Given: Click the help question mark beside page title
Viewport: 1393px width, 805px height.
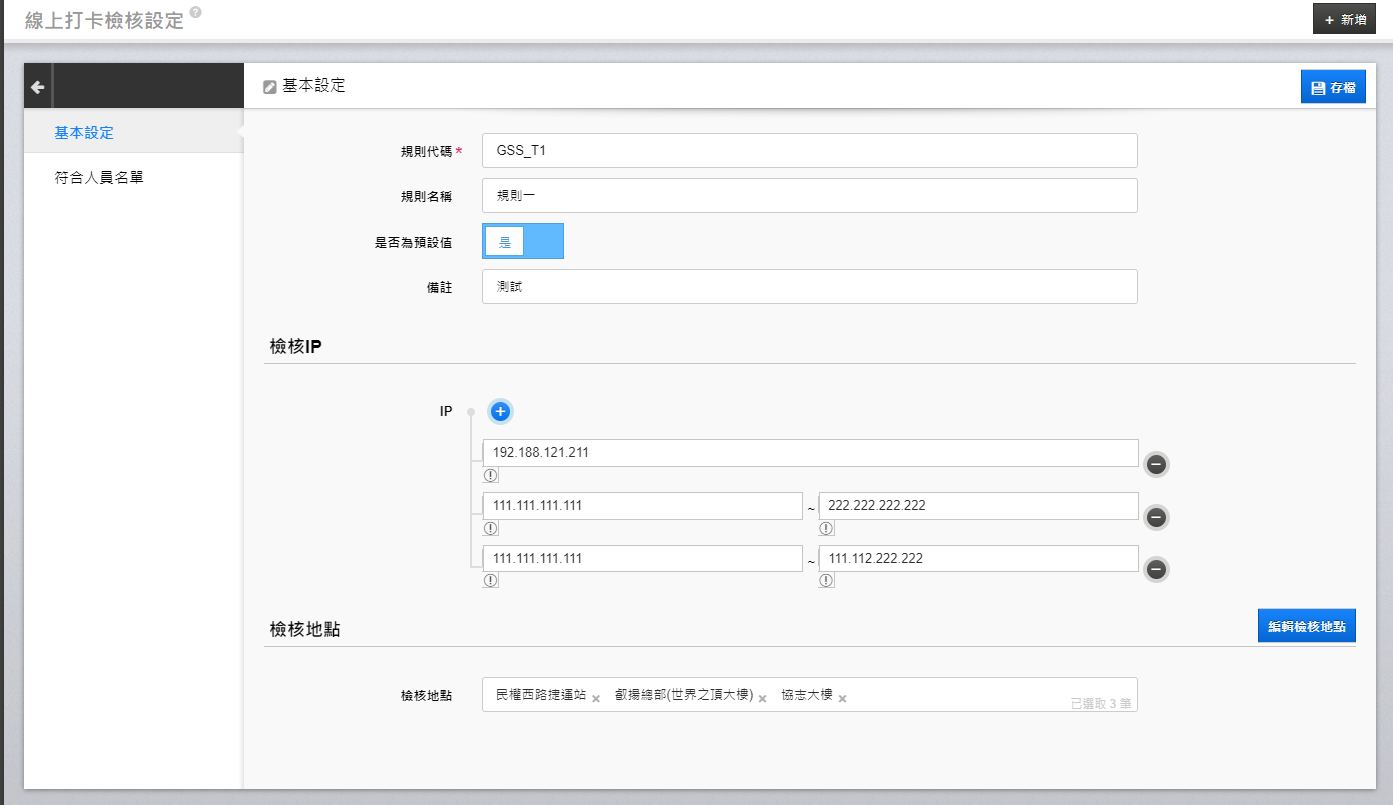Looking at the screenshot, I should tap(195, 12).
